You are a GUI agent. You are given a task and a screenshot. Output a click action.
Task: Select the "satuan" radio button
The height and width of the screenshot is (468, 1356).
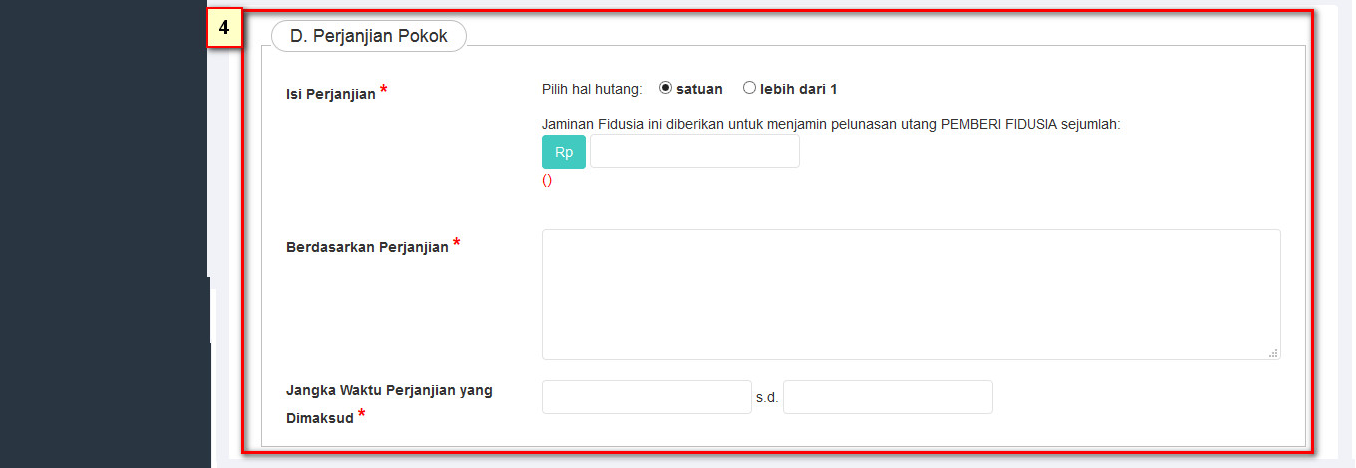pos(665,88)
